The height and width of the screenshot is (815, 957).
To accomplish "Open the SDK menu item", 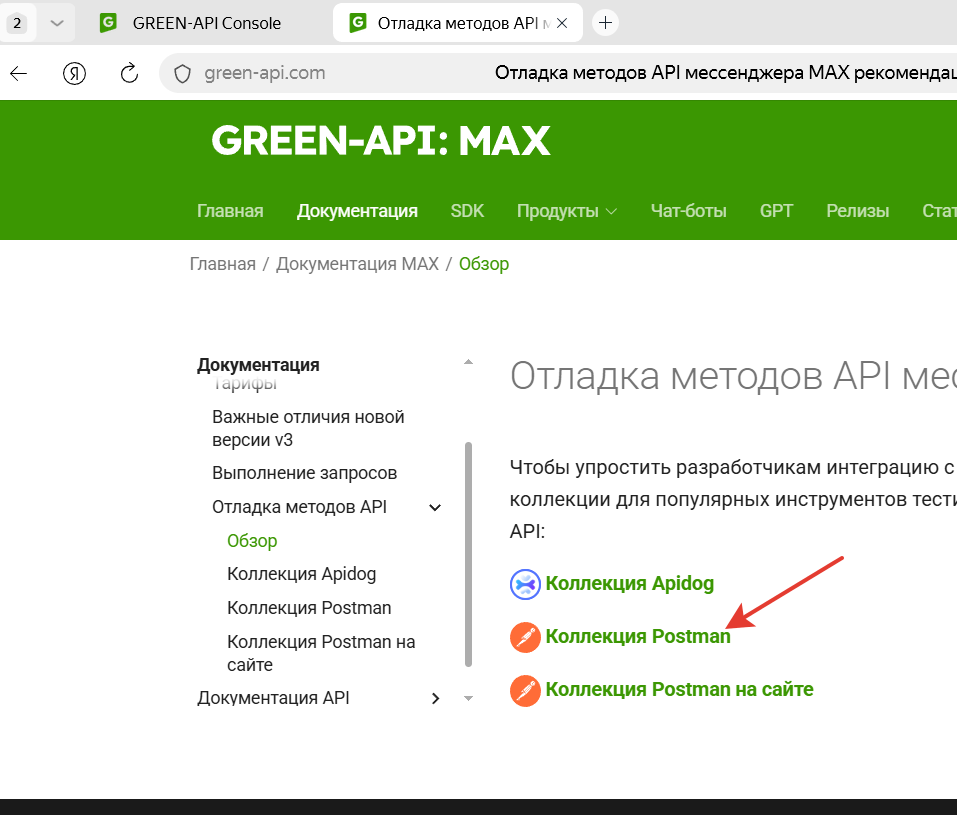I will [x=467, y=211].
